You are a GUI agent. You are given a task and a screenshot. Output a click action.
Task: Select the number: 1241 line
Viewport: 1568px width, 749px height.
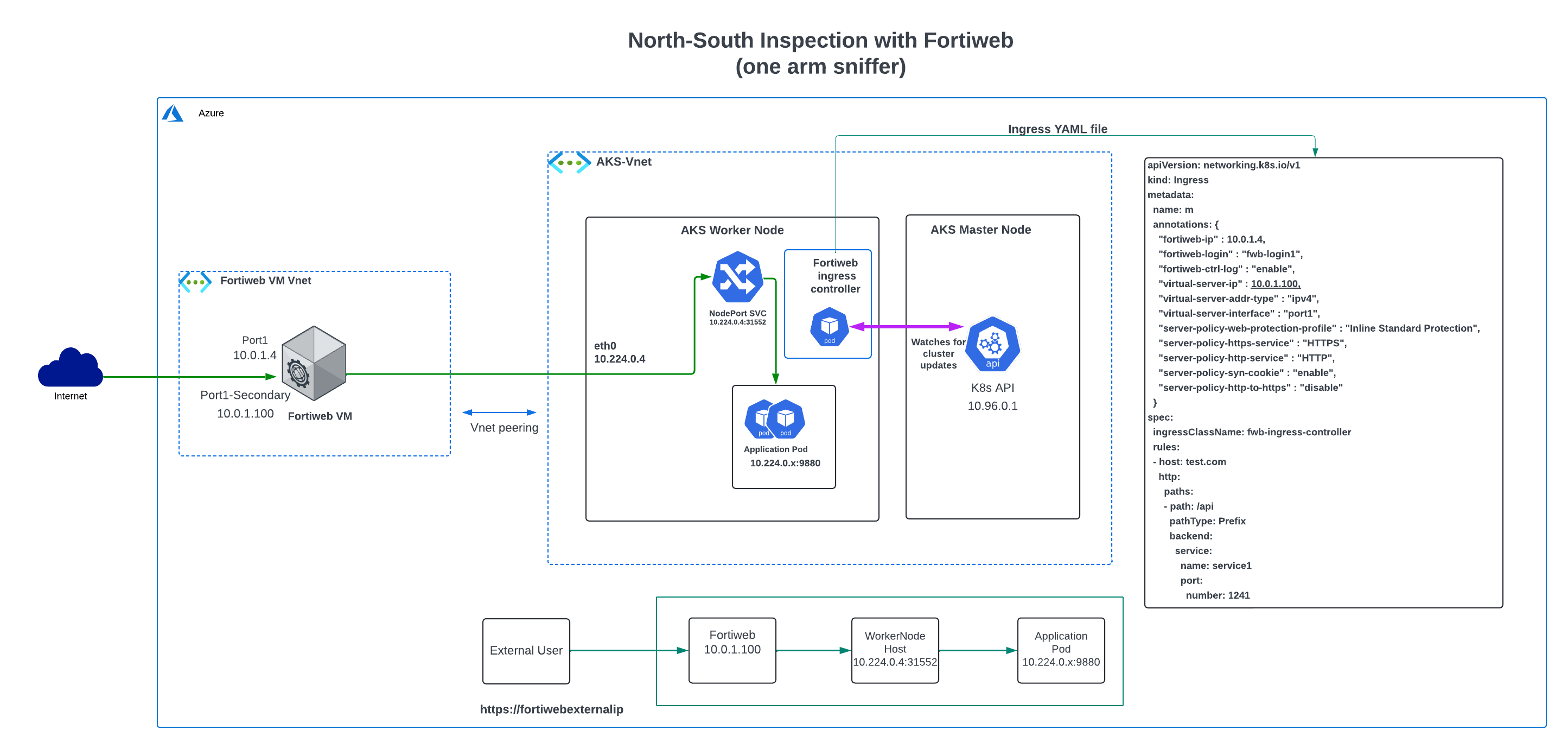pyautogui.click(x=1218, y=595)
